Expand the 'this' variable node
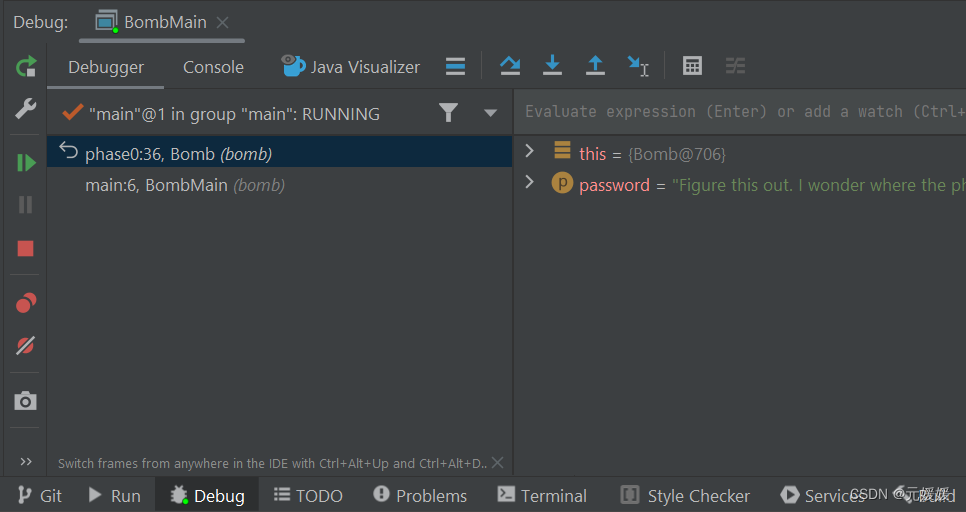 [x=529, y=151]
